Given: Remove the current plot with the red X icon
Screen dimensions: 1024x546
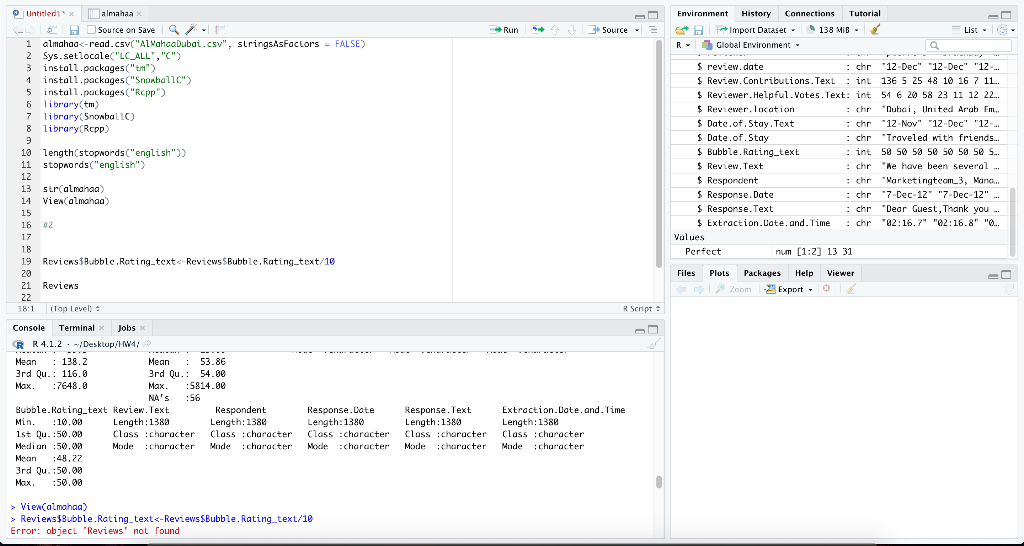Looking at the screenshot, I should tap(826, 289).
